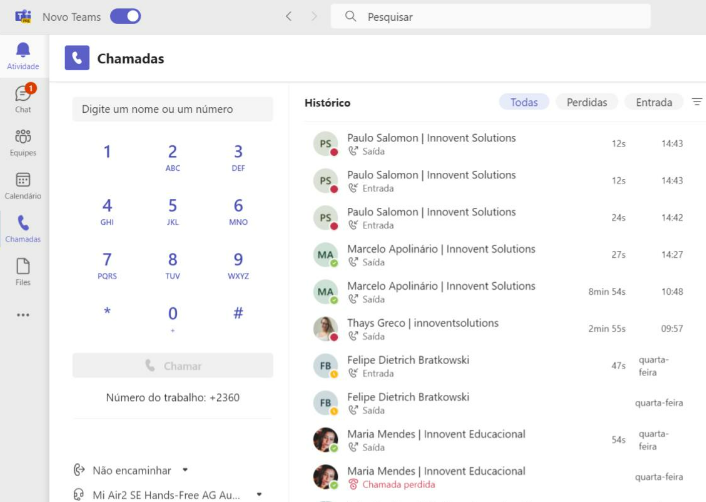Click the call forwarding icon
The width and height of the screenshot is (706, 502).
(79, 470)
